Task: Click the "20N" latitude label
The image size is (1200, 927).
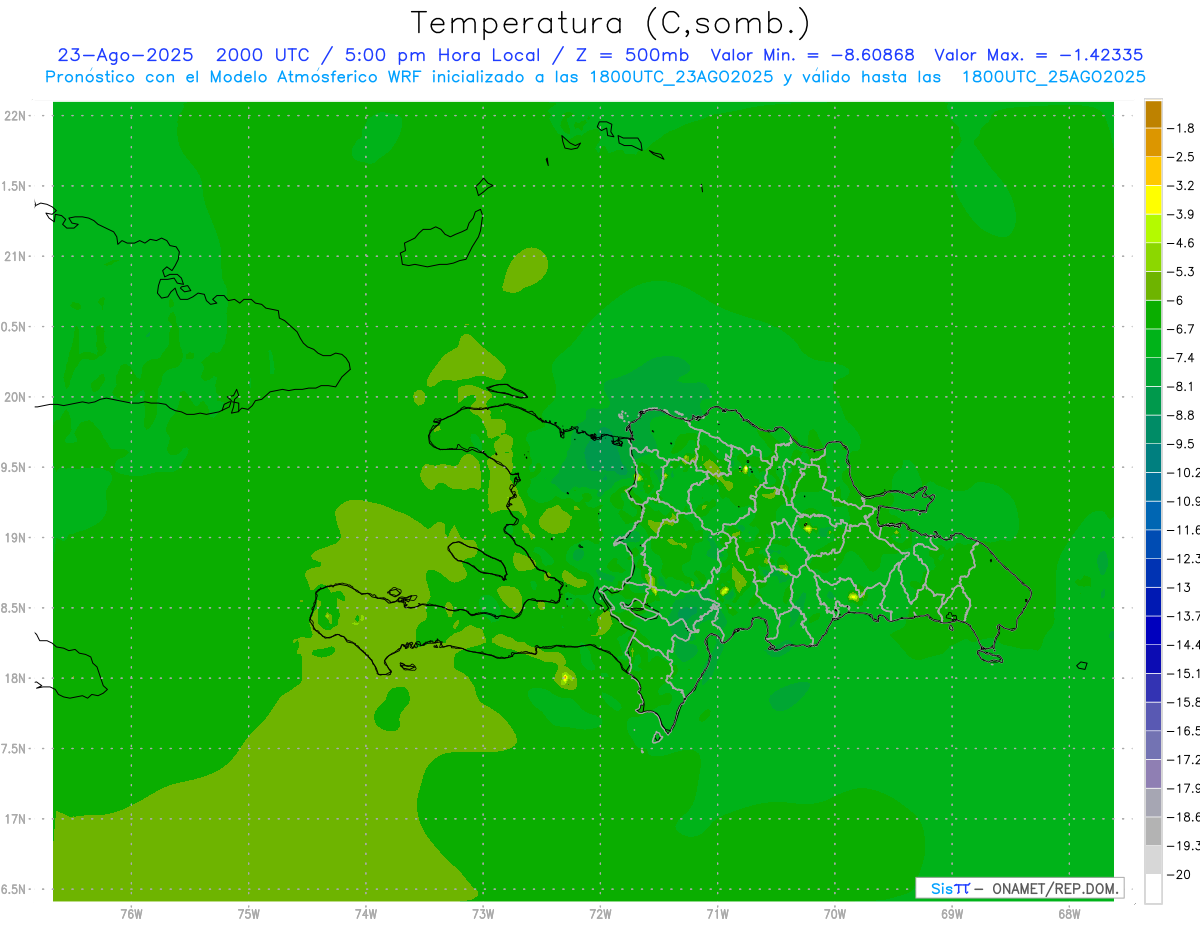Action: 15,398
